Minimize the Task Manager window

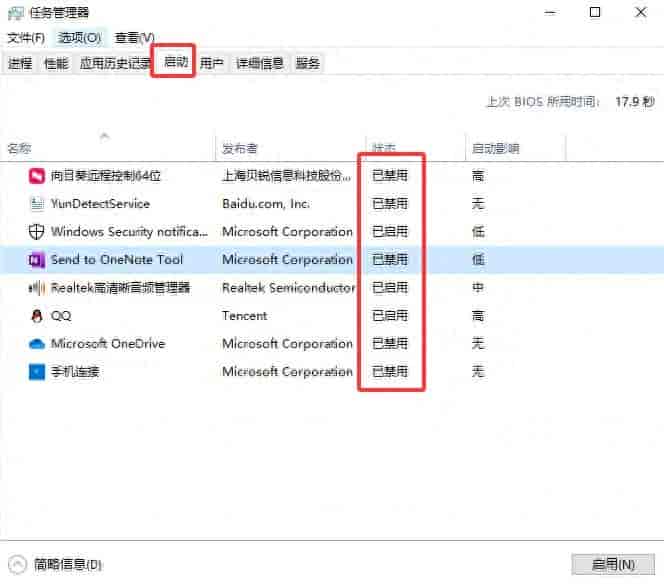[550, 13]
